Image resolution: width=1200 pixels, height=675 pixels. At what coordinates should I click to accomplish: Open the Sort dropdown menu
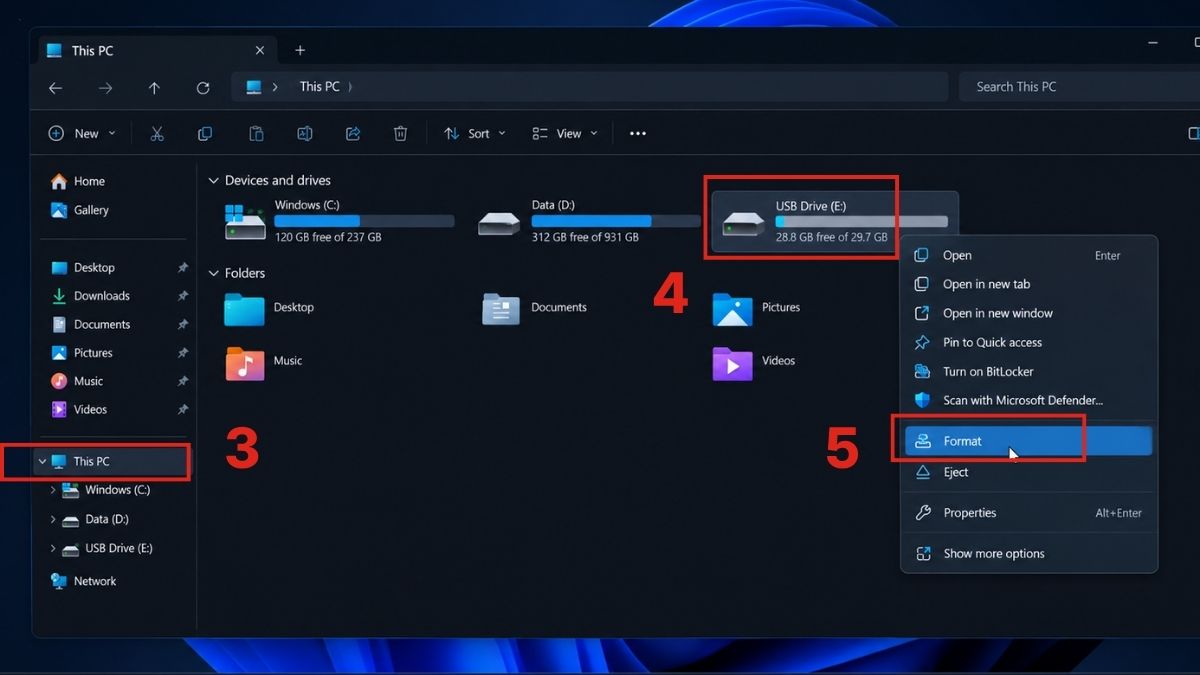(475, 133)
